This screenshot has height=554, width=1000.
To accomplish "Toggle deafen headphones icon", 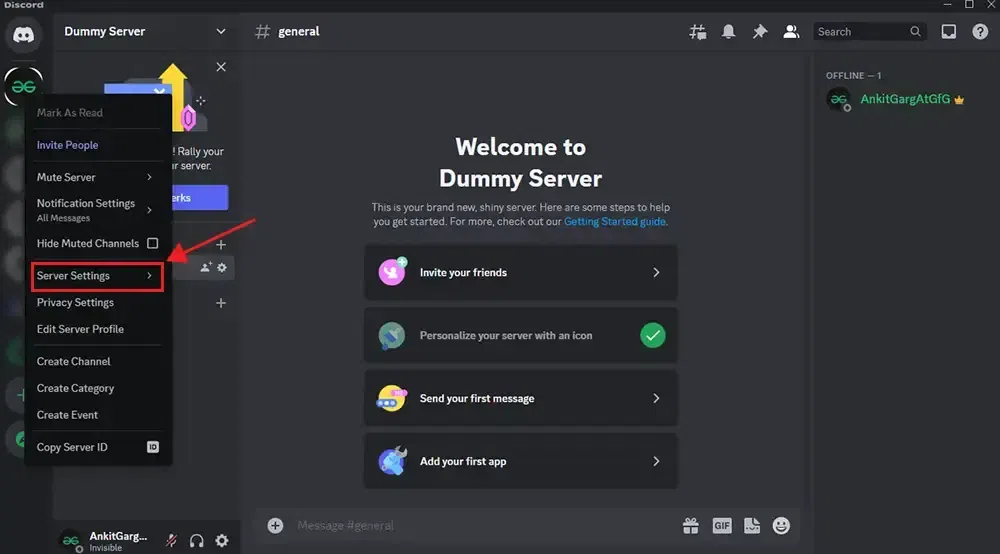I will [x=196, y=541].
